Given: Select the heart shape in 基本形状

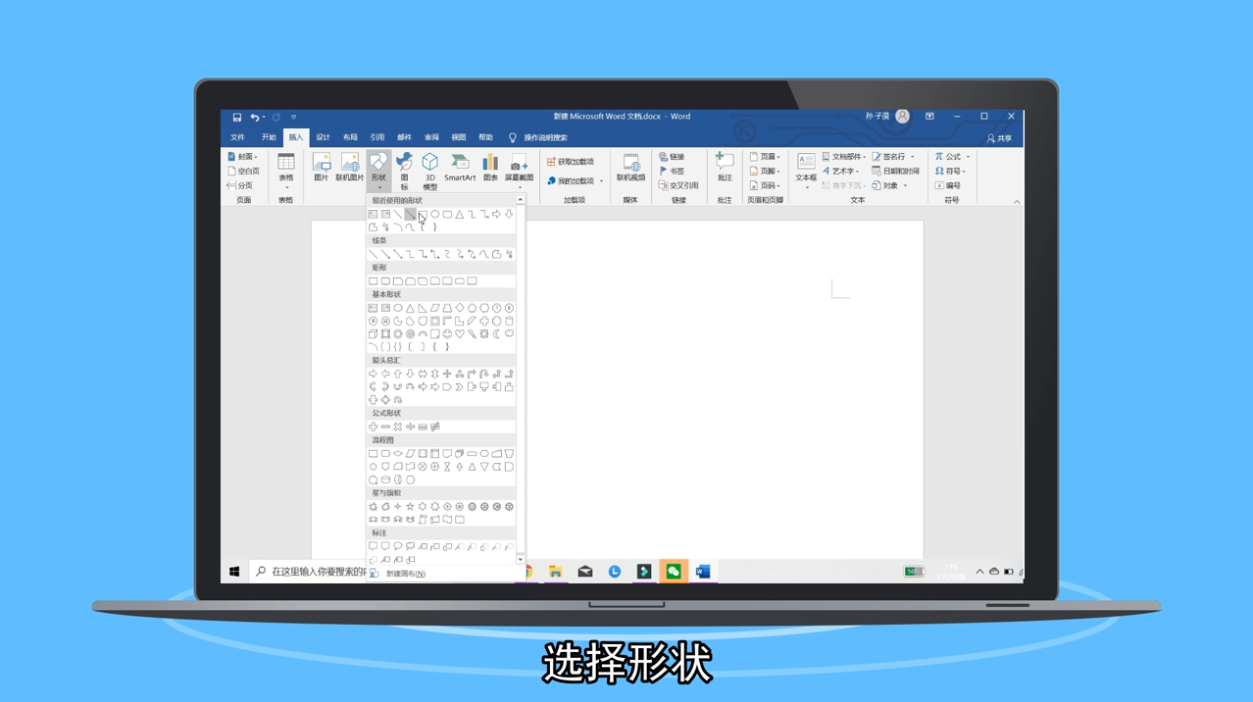Looking at the screenshot, I should click(x=460, y=334).
